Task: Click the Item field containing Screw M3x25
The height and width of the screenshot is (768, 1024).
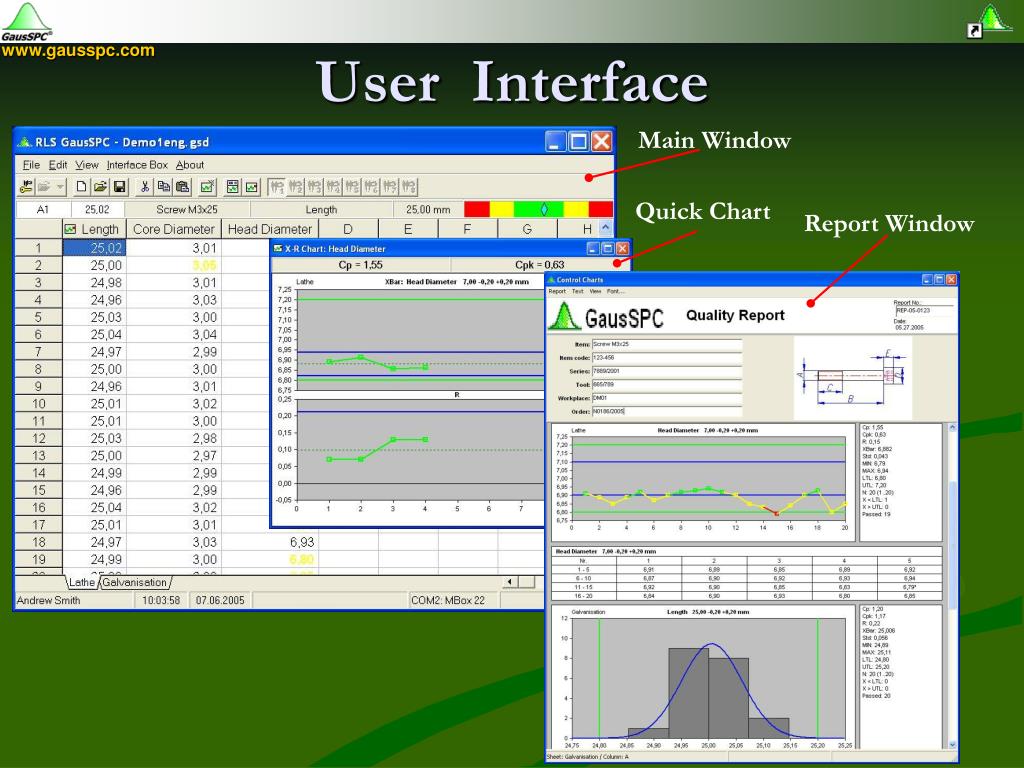Action: [666, 344]
